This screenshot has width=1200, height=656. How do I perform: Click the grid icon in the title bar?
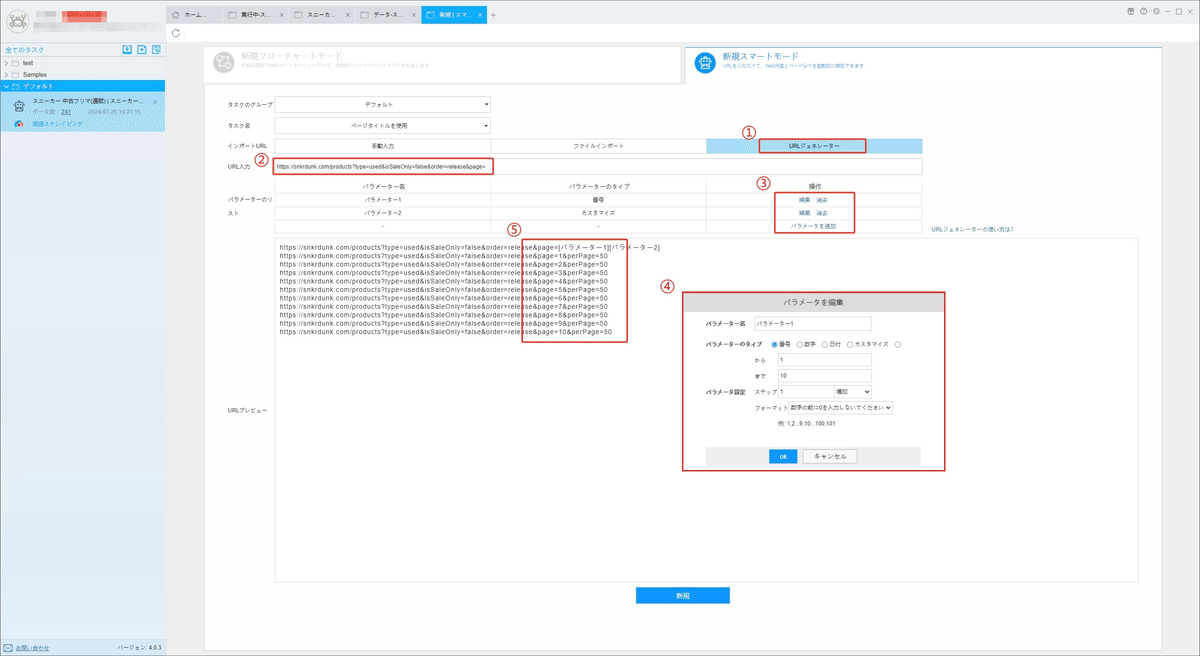[x=1131, y=10]
